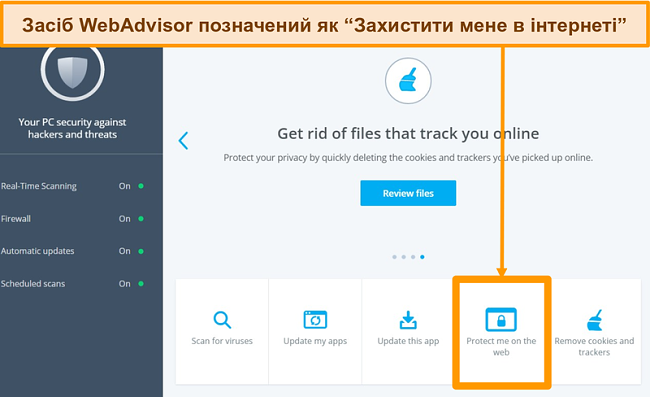This screenshot has width=650, height=397.
Task: Click the 'Protect your privacy' description text
Action: (408, 157)
